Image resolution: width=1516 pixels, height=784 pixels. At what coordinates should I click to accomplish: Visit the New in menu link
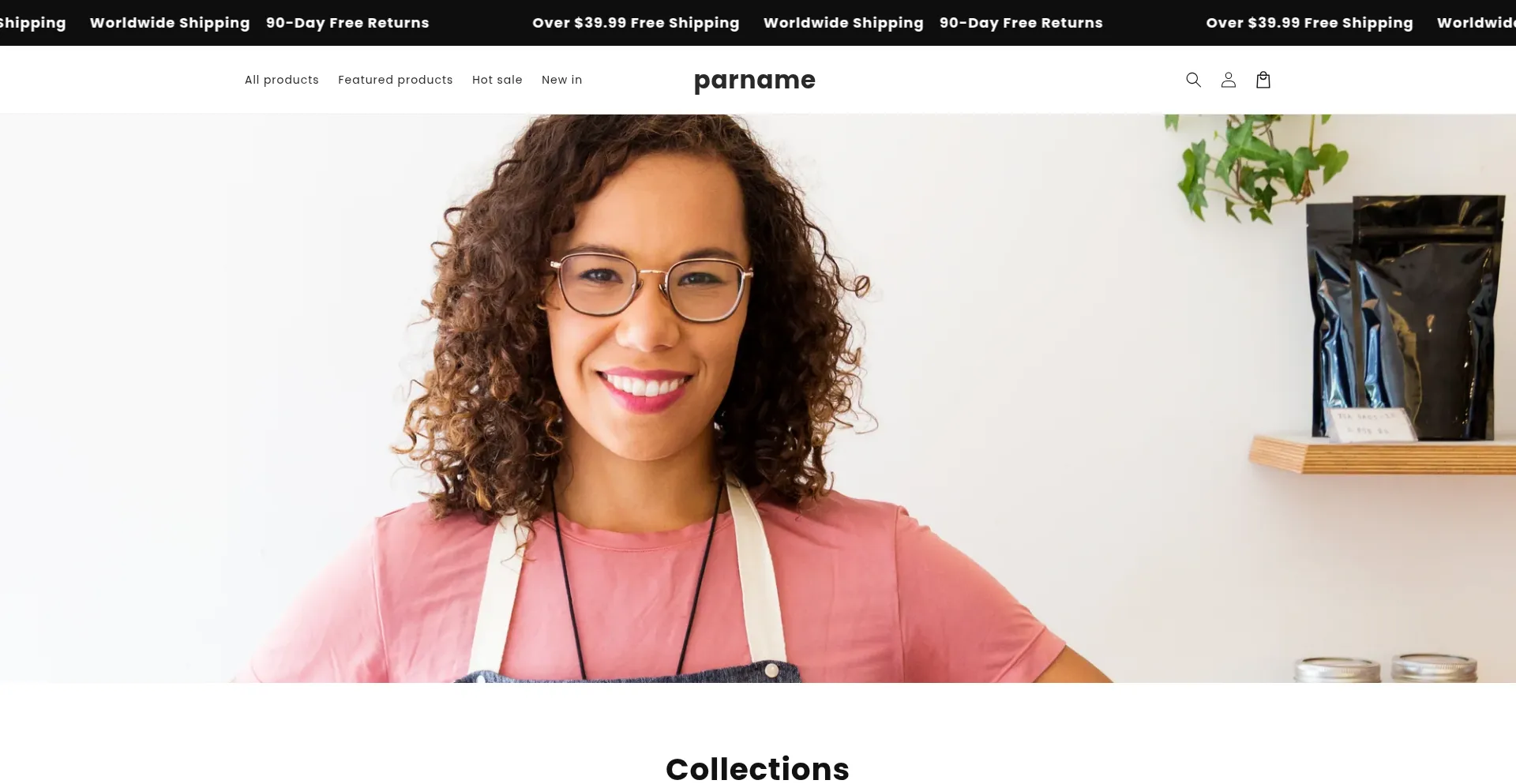click(562, 80)
